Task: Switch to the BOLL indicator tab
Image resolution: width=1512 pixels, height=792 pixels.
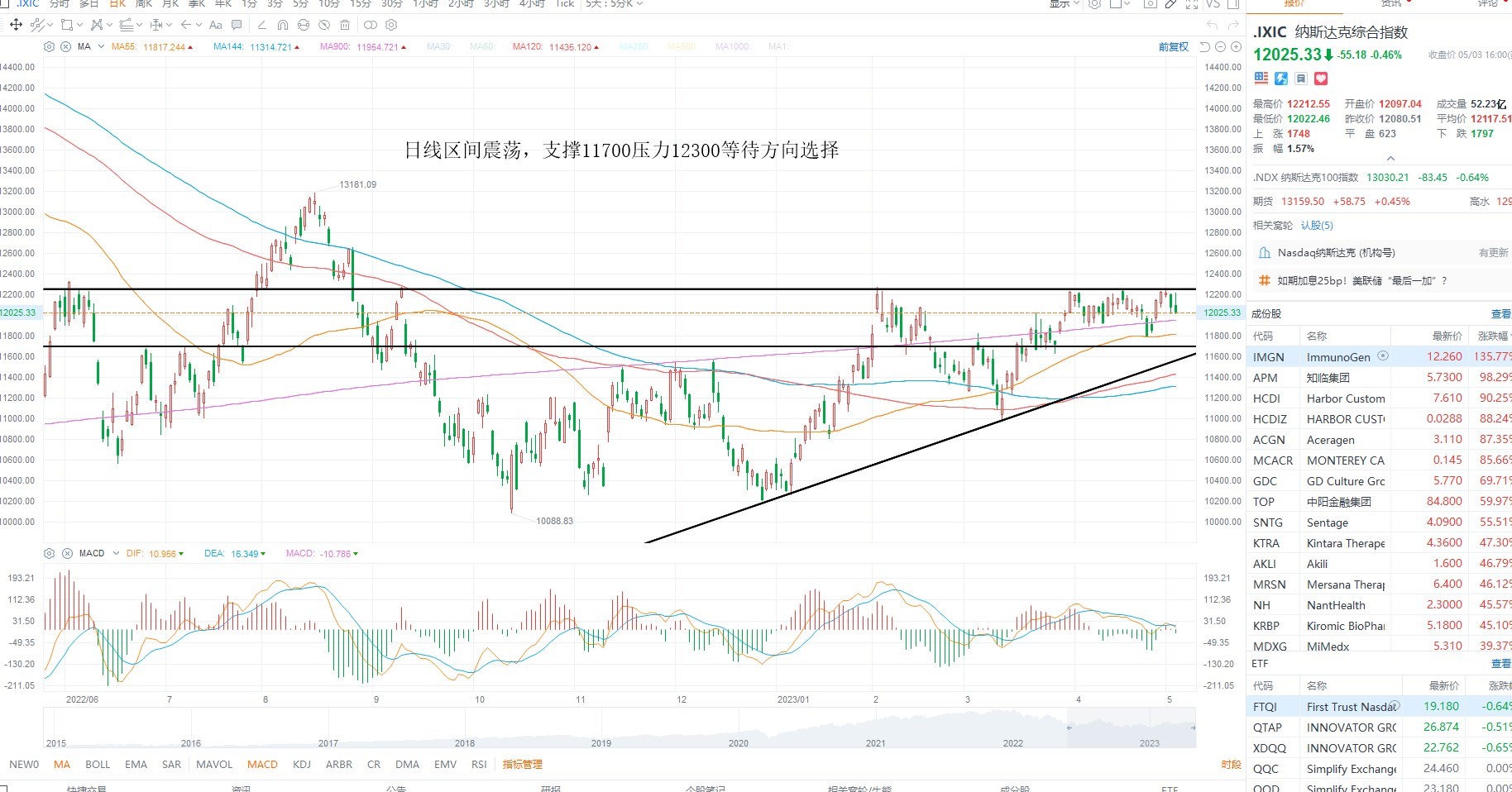Action: (98, 764)
